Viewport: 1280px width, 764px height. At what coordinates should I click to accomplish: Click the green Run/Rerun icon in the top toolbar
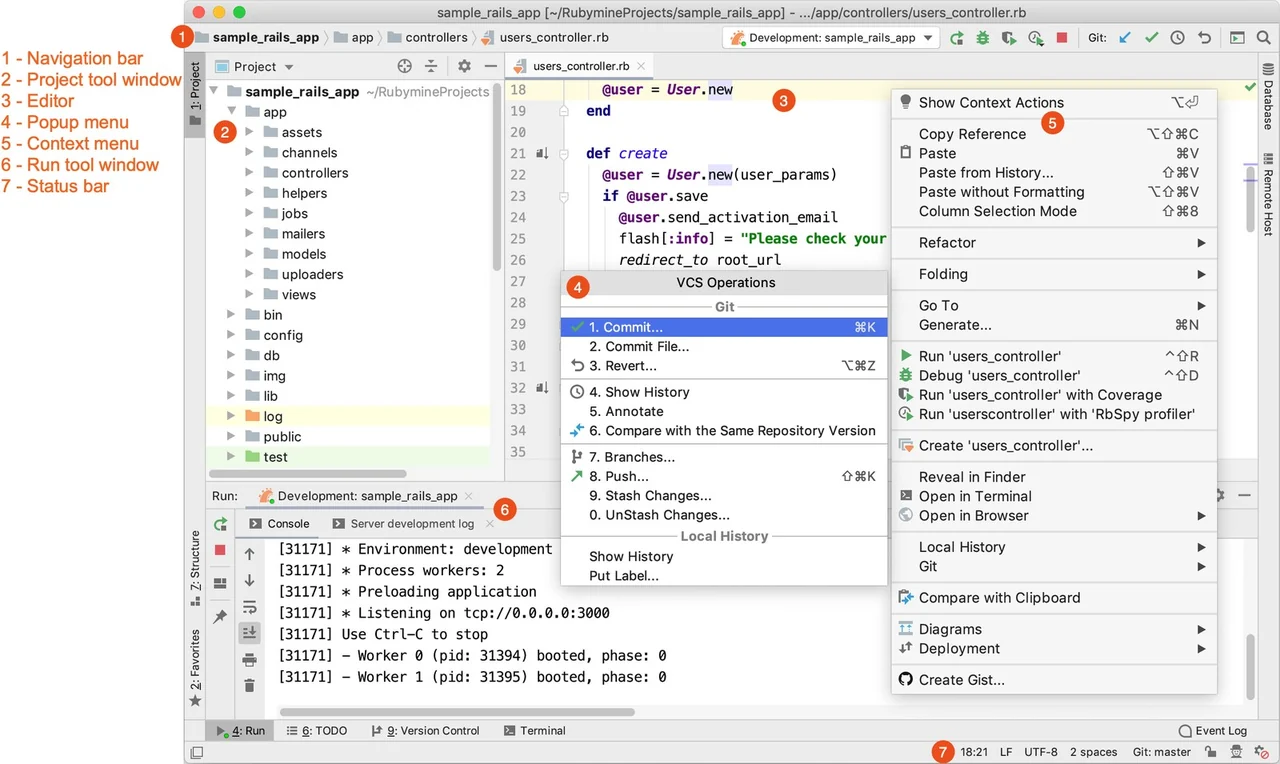[957, 38]
